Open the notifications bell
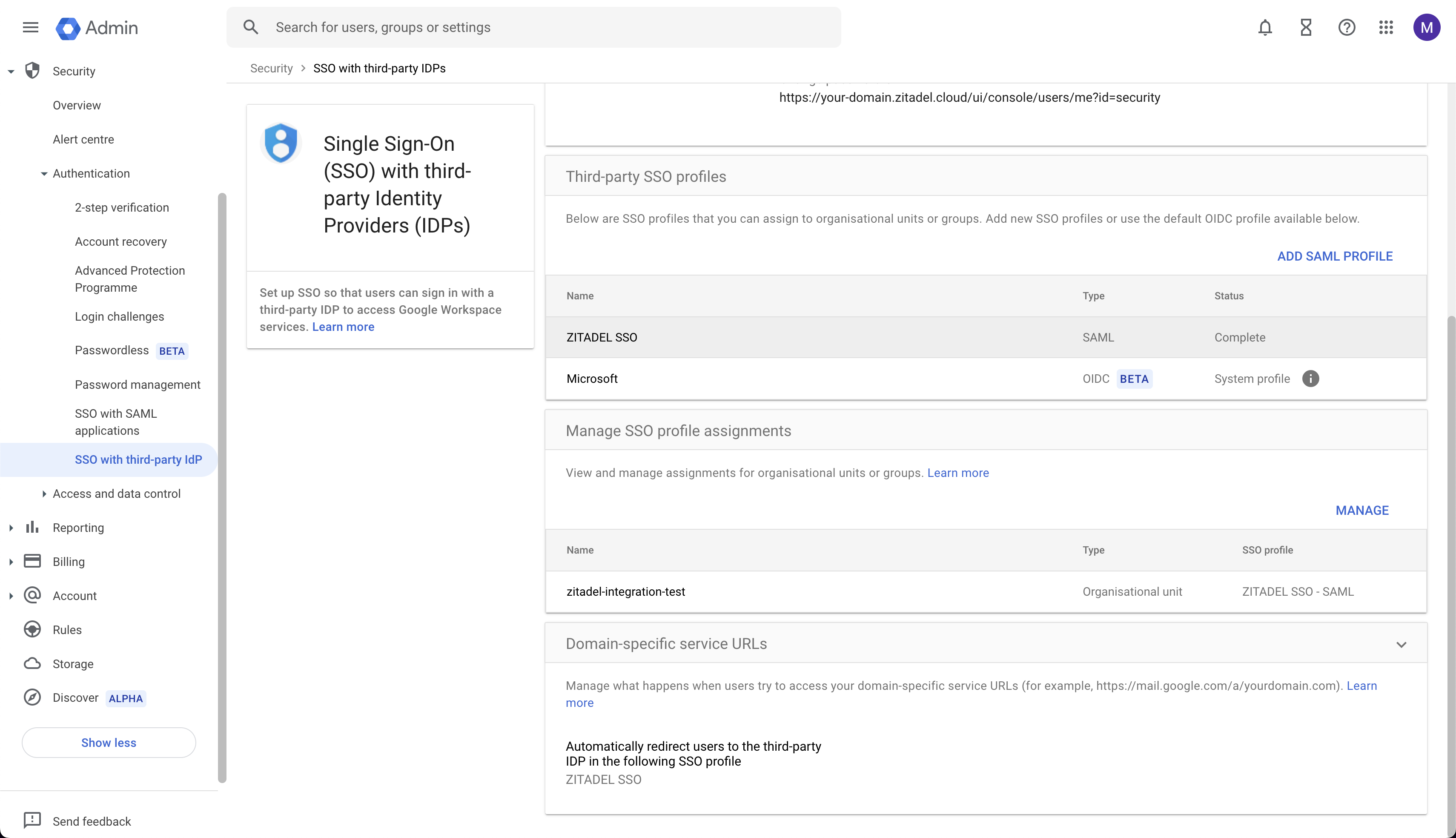This screenshot has width=1456, height=838. coord(1266,27)
